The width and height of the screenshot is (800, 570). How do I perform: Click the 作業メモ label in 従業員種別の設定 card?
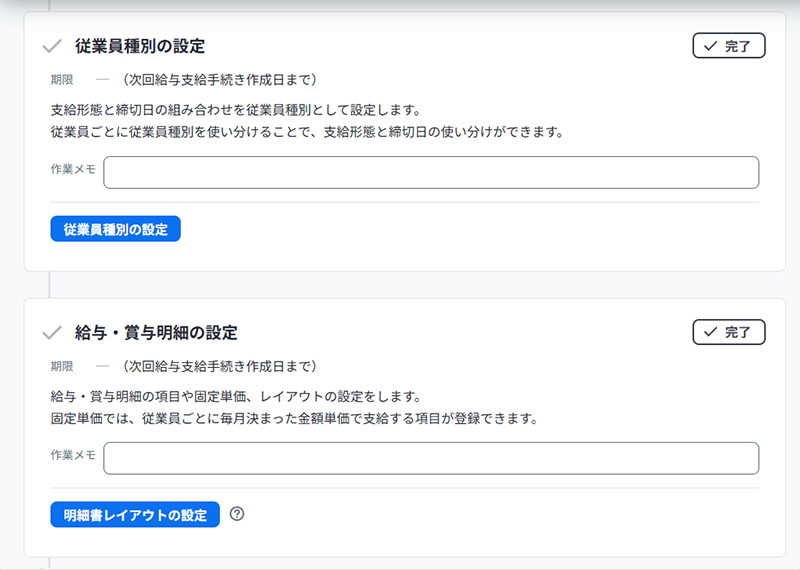(x=73, y=169)
